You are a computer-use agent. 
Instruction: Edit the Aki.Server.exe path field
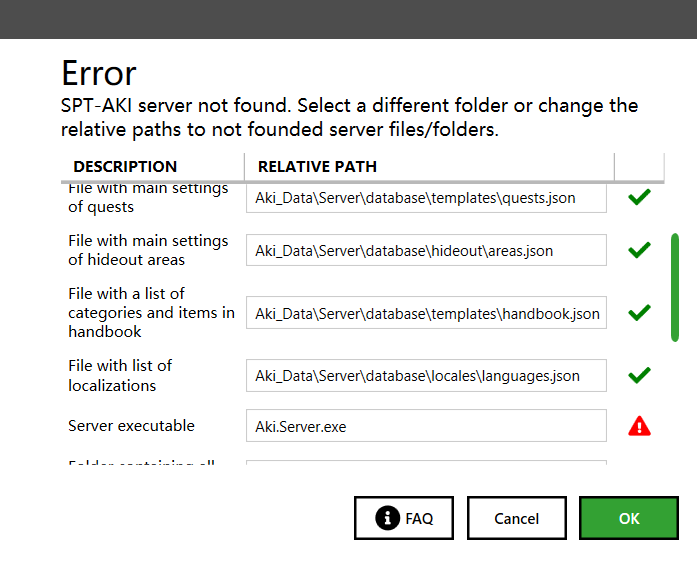(x=426, y=426)
